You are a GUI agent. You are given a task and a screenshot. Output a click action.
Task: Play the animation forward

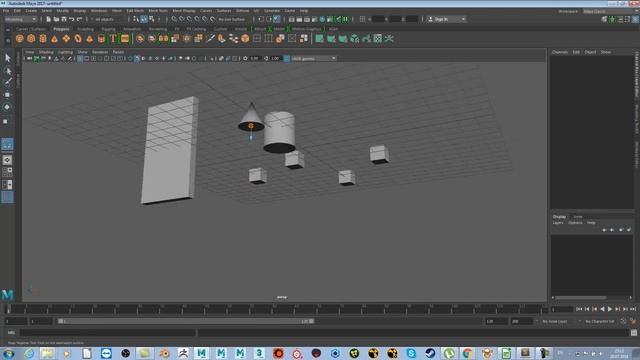pos(610,309)
